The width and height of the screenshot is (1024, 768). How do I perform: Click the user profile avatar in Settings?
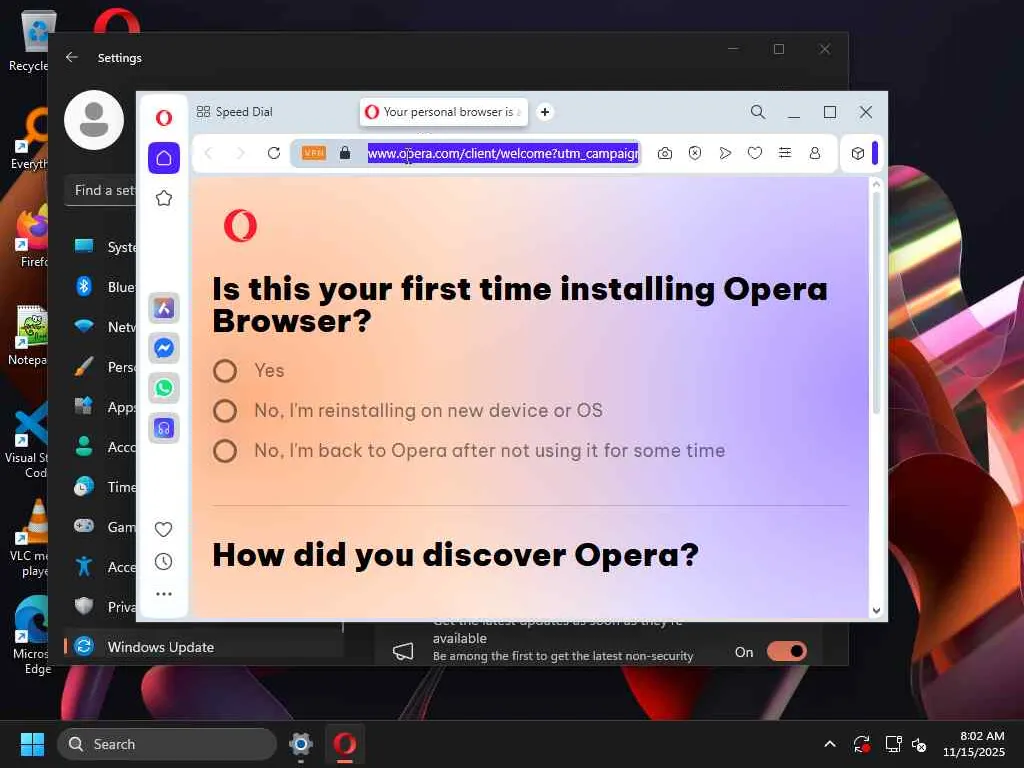point(94,120)
